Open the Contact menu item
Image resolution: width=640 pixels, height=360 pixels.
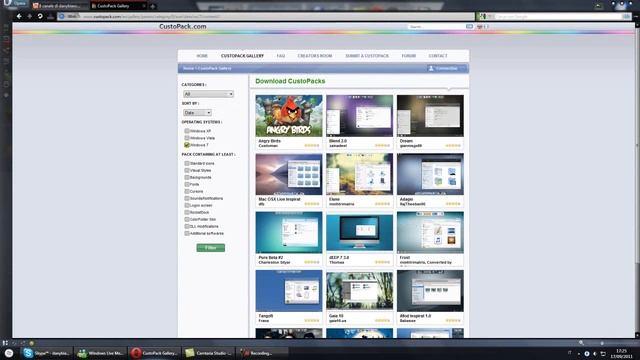coord(438,56)
